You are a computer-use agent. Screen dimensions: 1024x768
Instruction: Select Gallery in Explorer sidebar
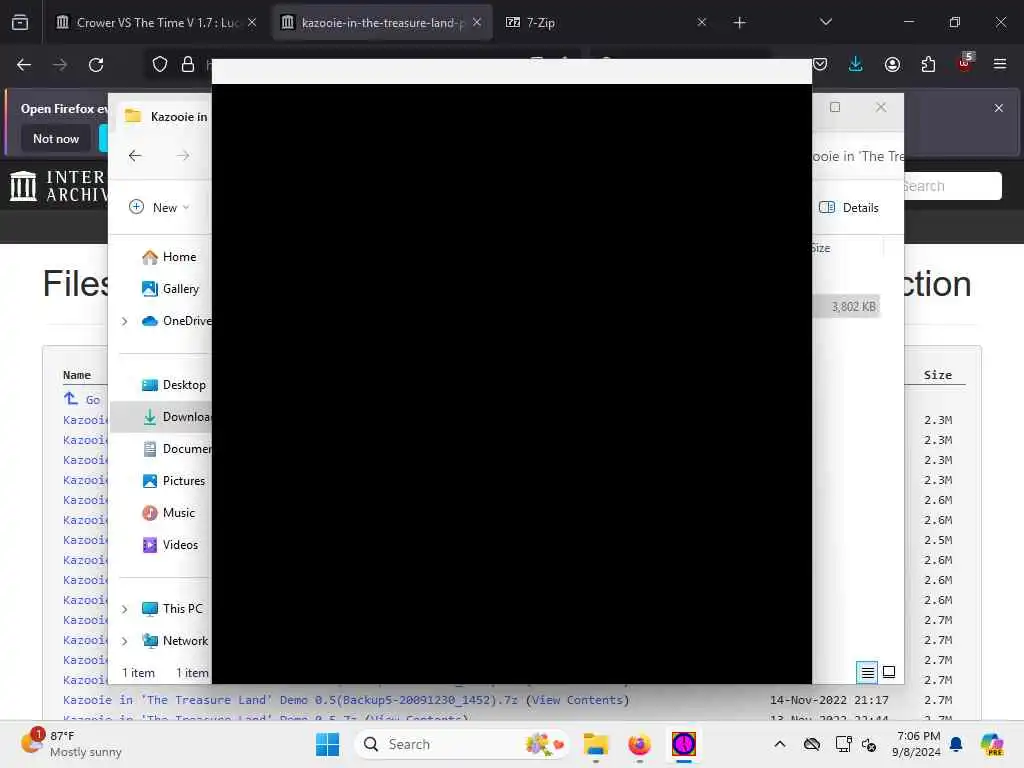[x=170, y=289]
